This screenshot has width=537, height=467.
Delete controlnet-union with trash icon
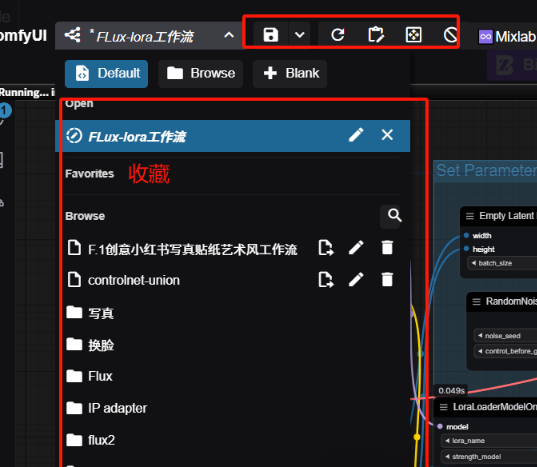pos(387,279)
